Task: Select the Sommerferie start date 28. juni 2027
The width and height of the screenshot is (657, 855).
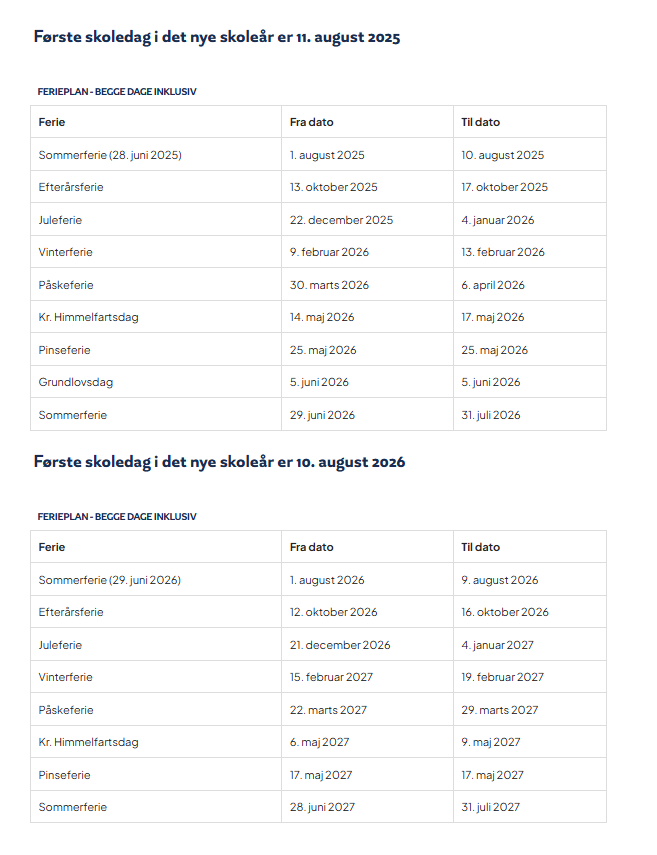Action: [322, 807]
